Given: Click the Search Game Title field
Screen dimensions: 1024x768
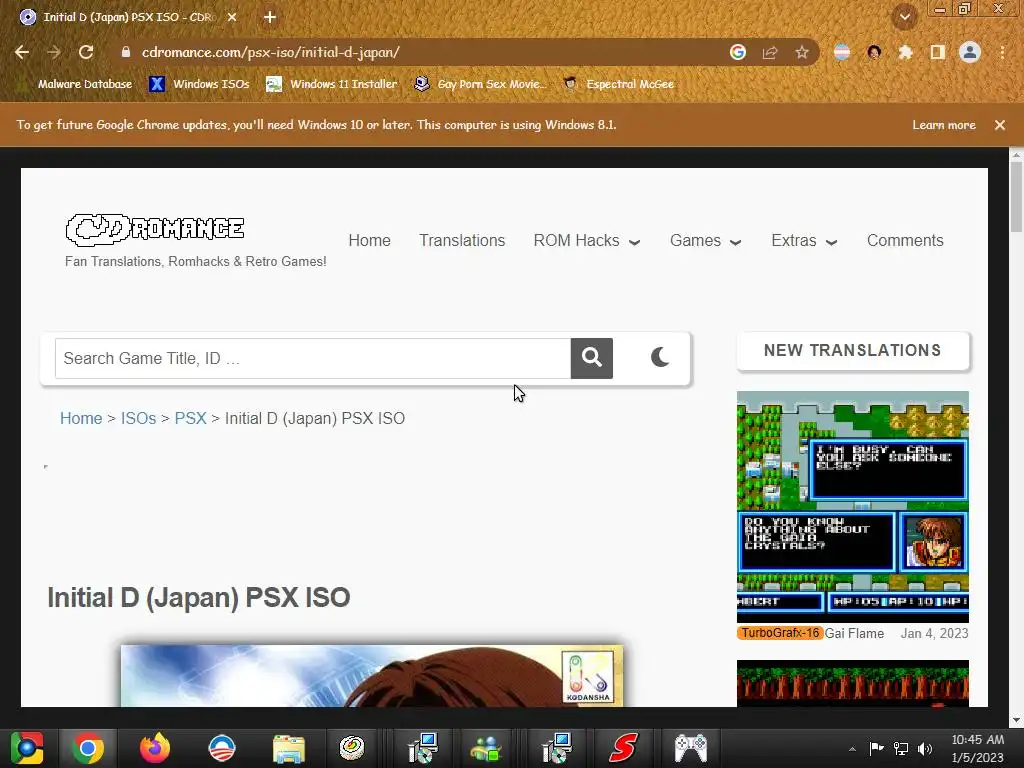Looking at the screenshot, I should click(x=313, y=358).
